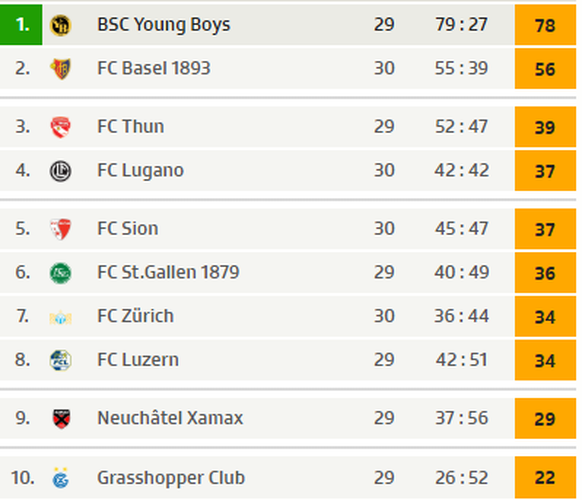Select the FC Zürich table row name
Screen dimensions: 582x500
tap(135, 316)
